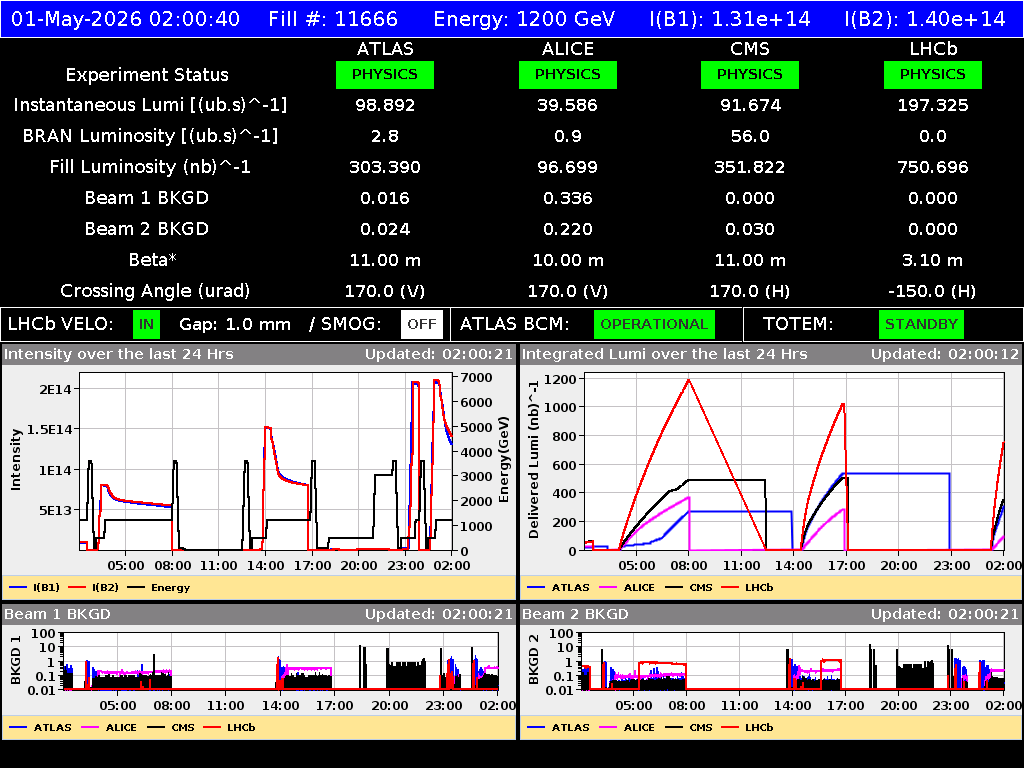Click the ALICE PHYSICS status indicator
Screen dimensions: 1024x768
(x=568, y=74)
